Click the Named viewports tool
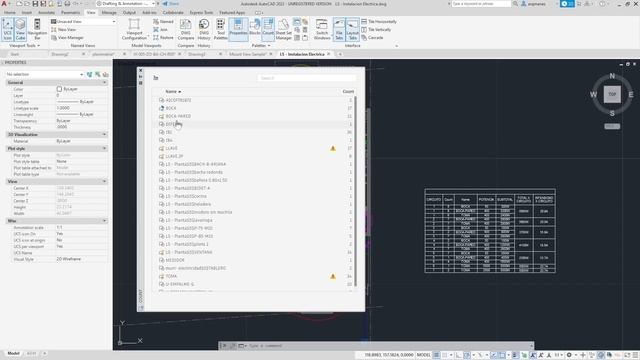The image size is (640, 360). coord(163,22)
